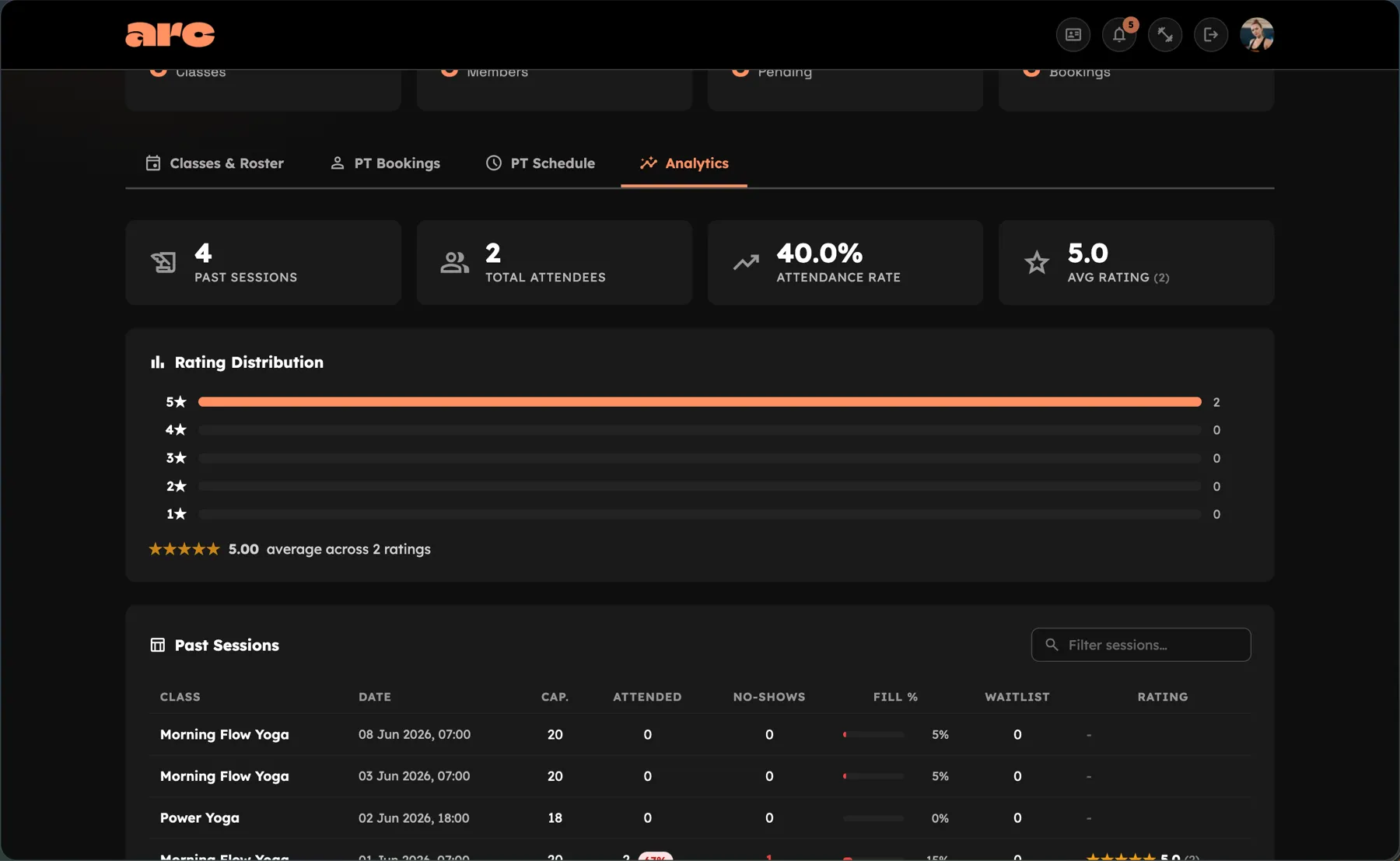Image resolution: width=1400 pixels, height=861 pixels.
Task: Sort by WAITLIST column header
Action: (1017, 697)
